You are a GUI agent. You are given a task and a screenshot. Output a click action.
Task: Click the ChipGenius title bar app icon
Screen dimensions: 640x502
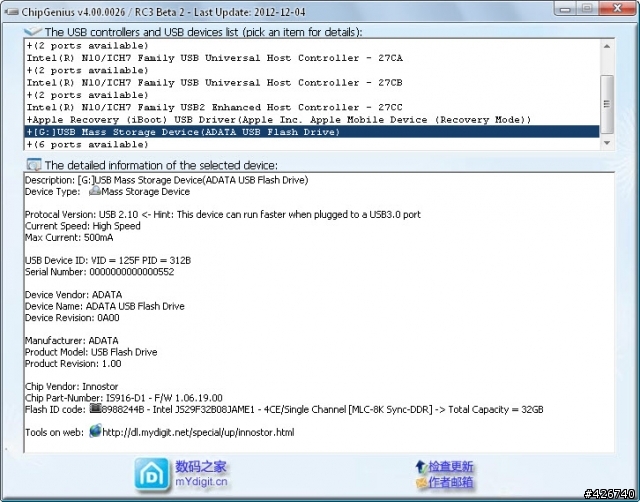point(11,12)
